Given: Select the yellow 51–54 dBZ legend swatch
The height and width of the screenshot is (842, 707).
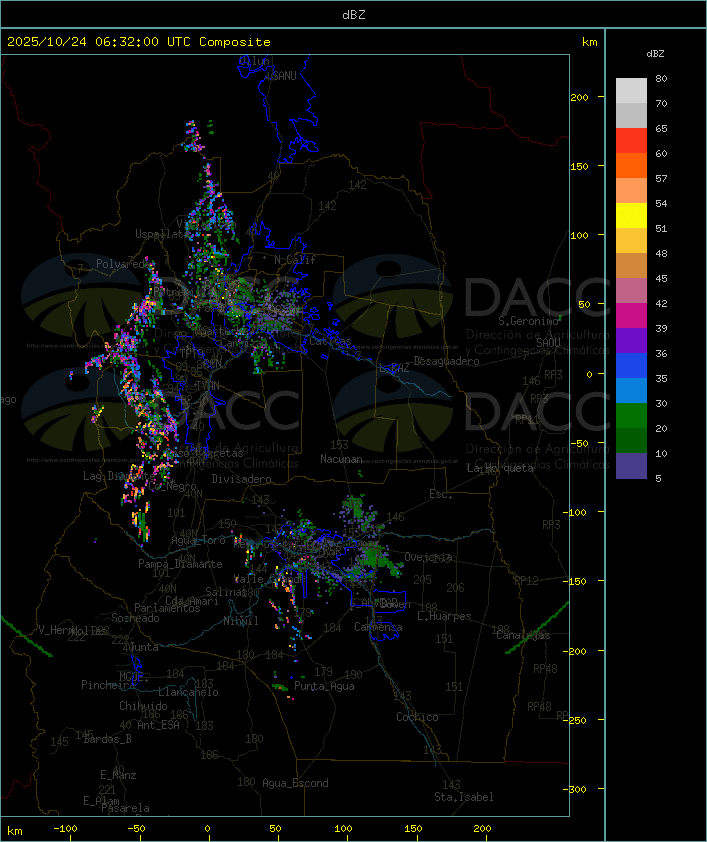Looking at the screenshot, I should 631,216.
